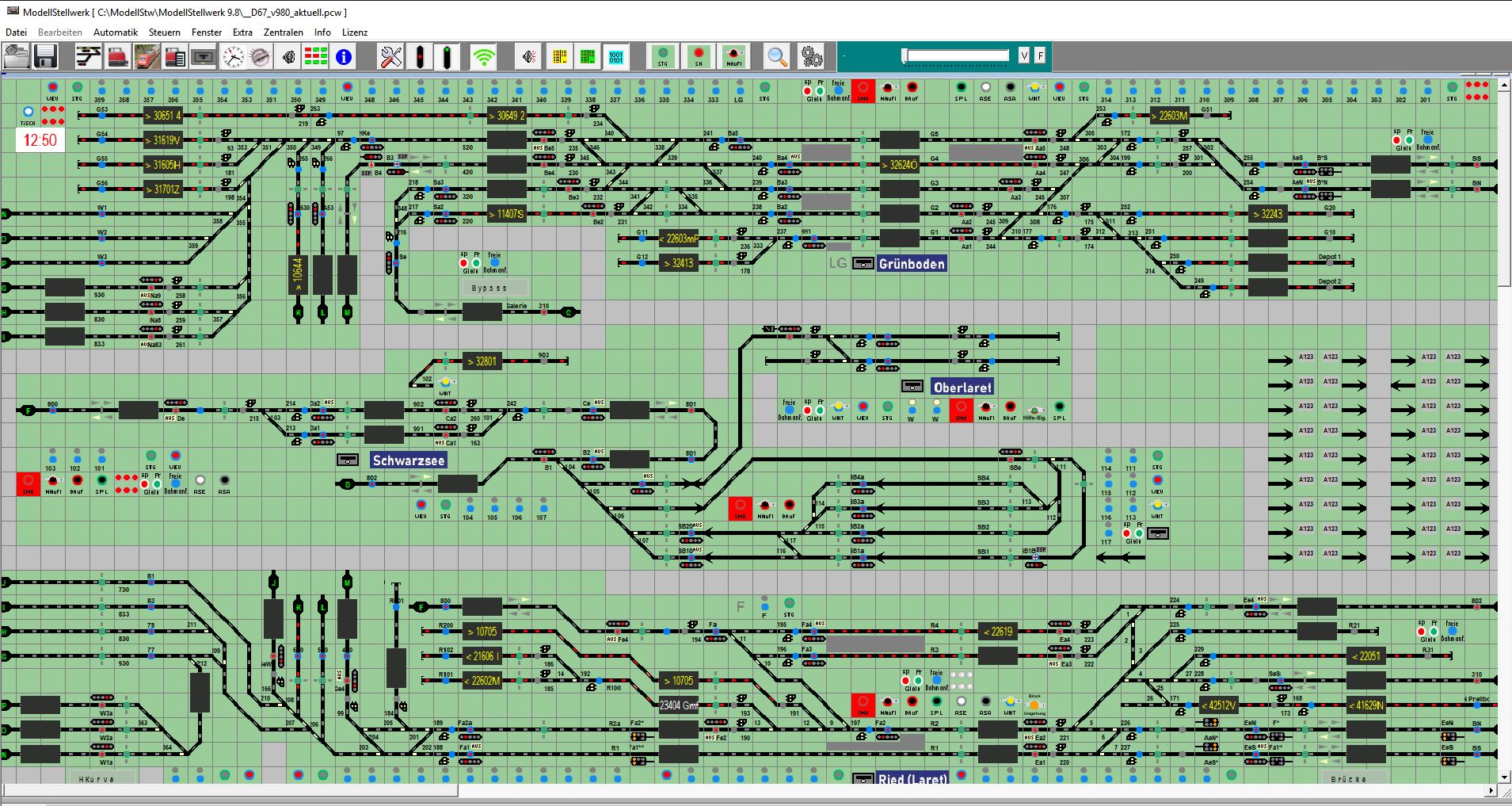Image resolution: width=1512 pixels, height=806 pixels.
Task: Toggle the red SMH button in Grünboden top row
Action: click(x=863, y=90)
